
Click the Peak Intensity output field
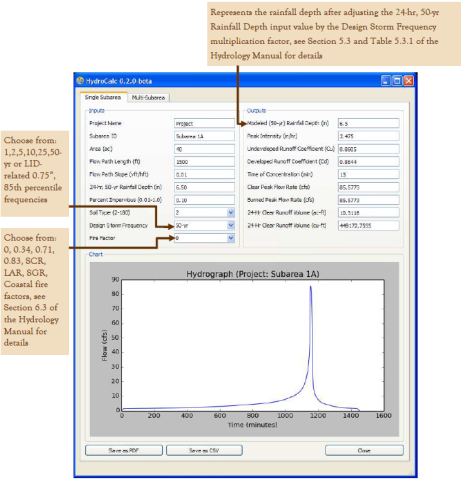click(x=368, y=136)
